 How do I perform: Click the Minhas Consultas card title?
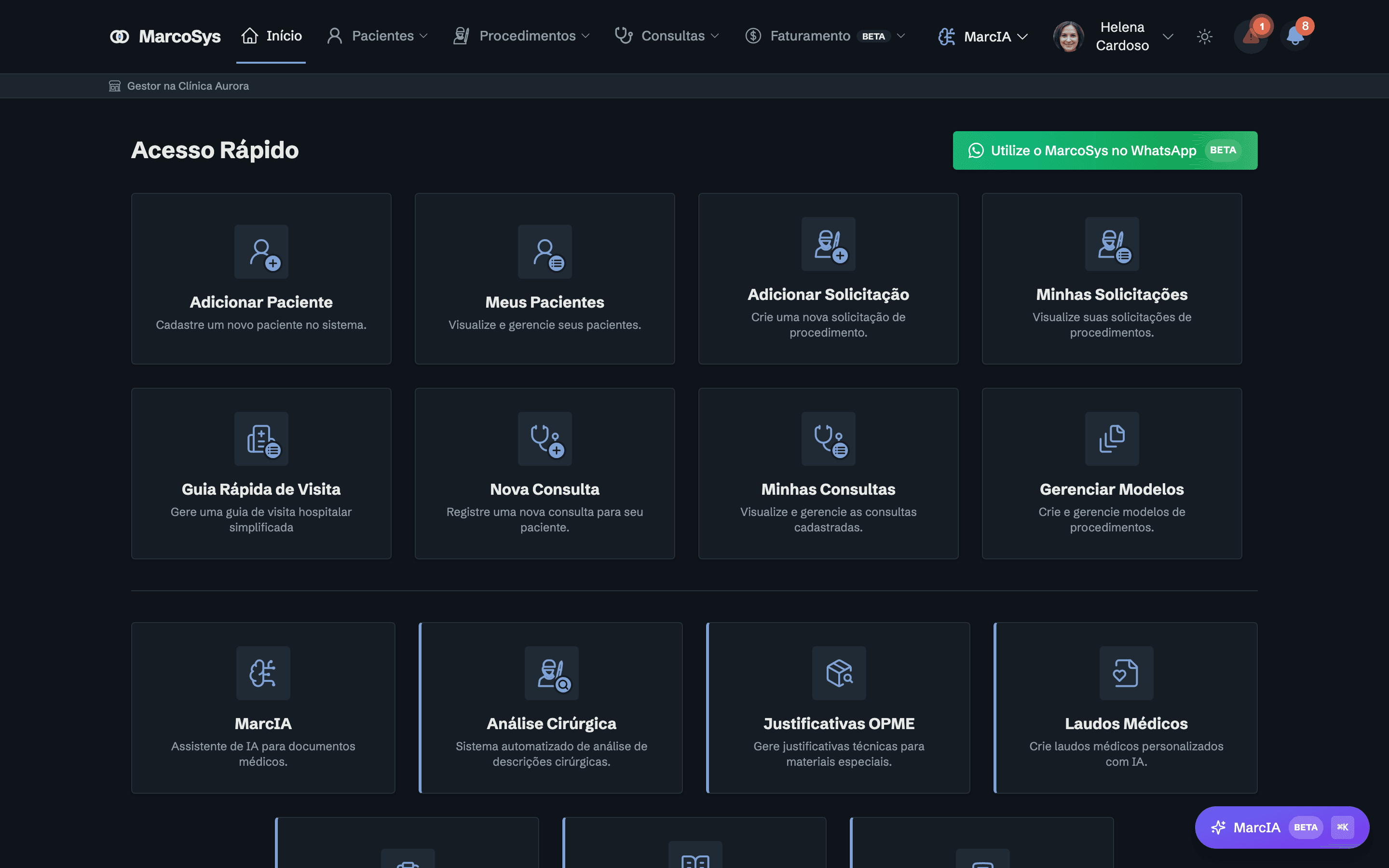point(828,489)
